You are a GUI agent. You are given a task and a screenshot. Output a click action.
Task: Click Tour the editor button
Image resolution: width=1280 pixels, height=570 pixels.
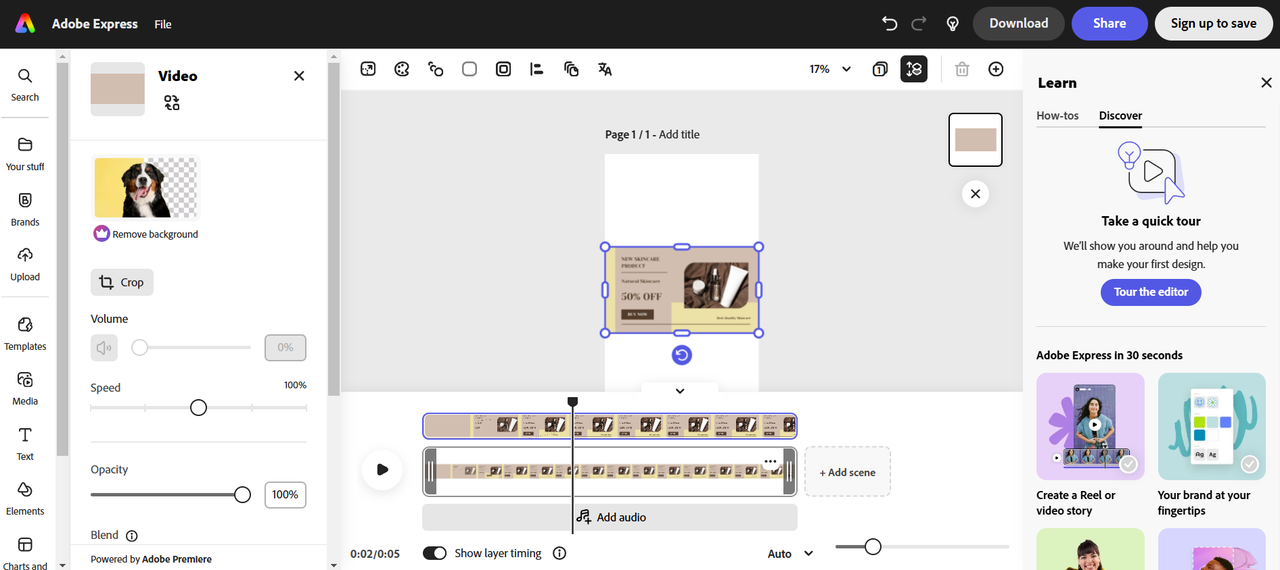coord(1151,292)
